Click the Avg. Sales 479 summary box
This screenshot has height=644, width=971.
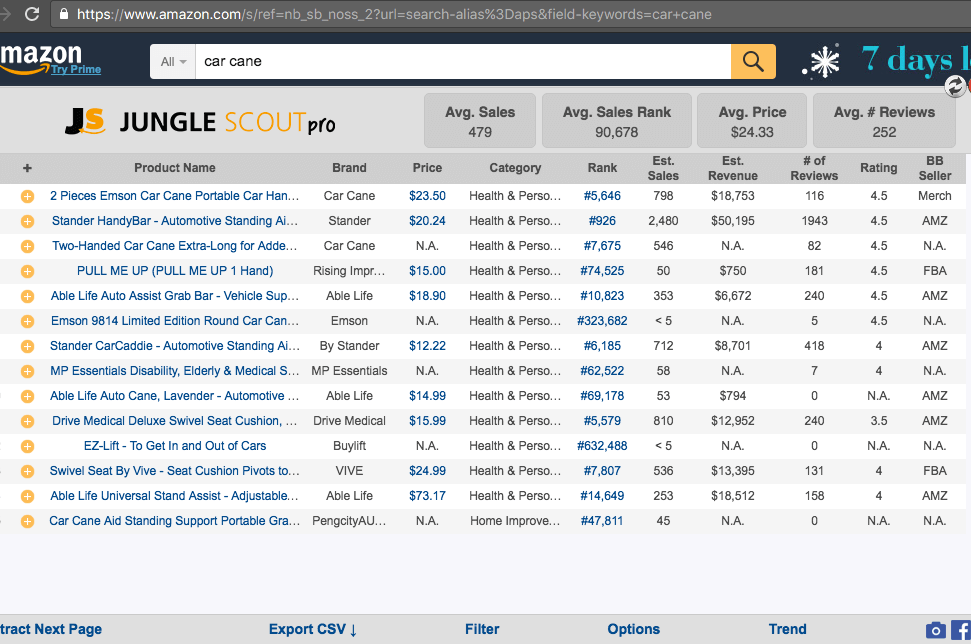click(x=480, y=121)
